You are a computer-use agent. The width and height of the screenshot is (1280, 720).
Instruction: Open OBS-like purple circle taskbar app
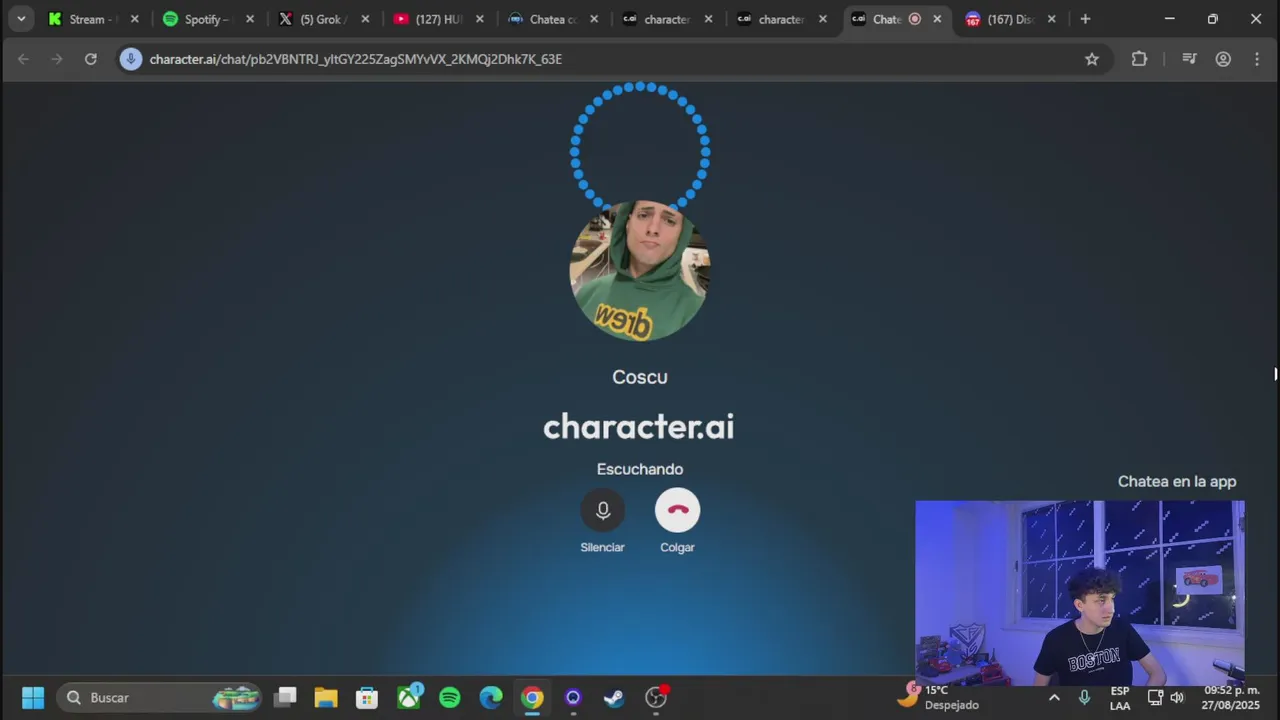click(573, 697)
